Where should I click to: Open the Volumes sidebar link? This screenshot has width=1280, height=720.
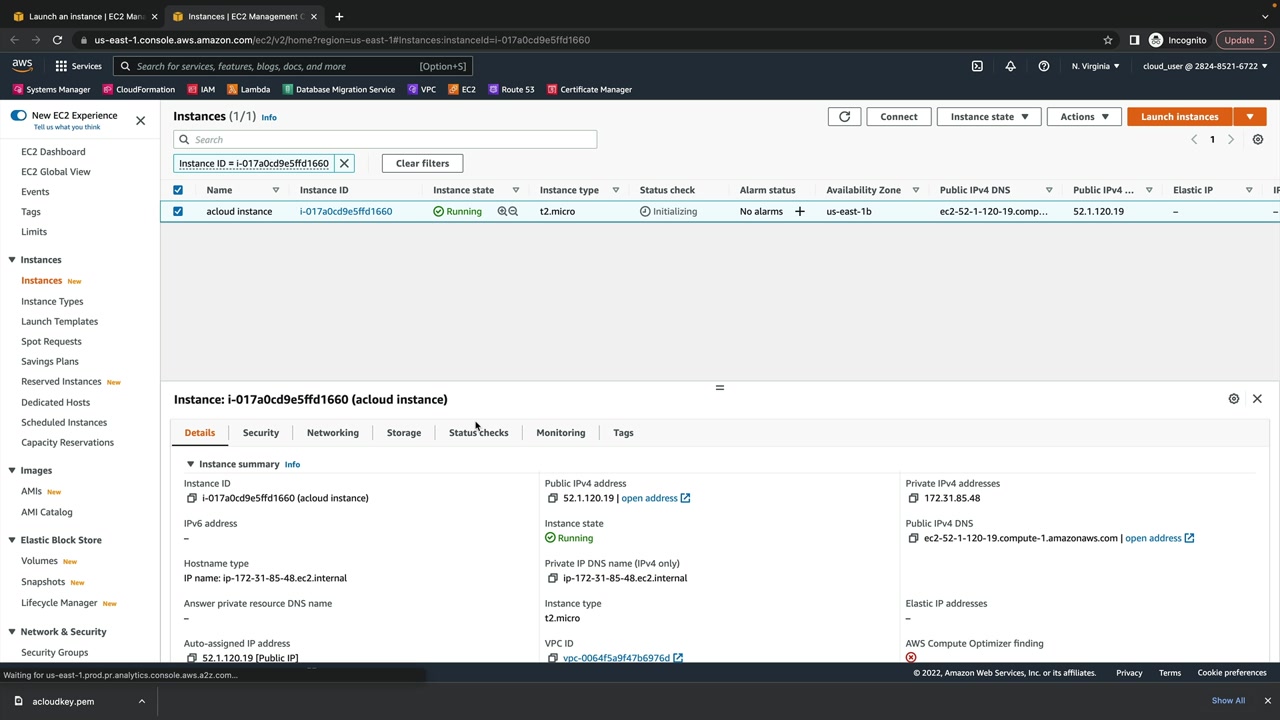(x=40, y=561)
